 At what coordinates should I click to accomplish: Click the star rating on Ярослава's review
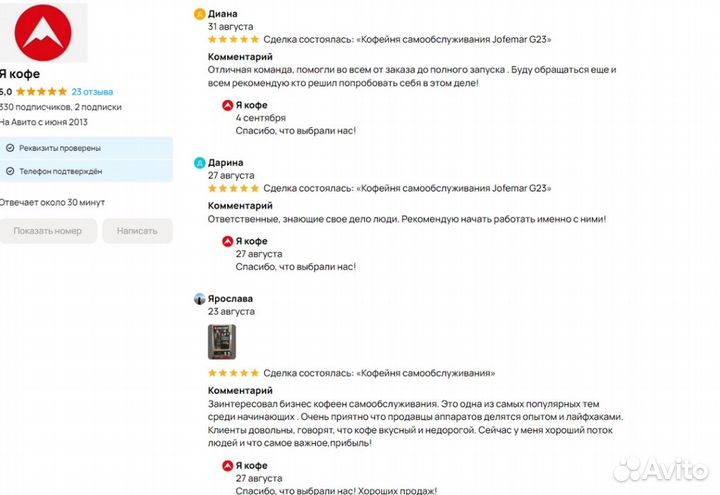[x=233, y=373]
